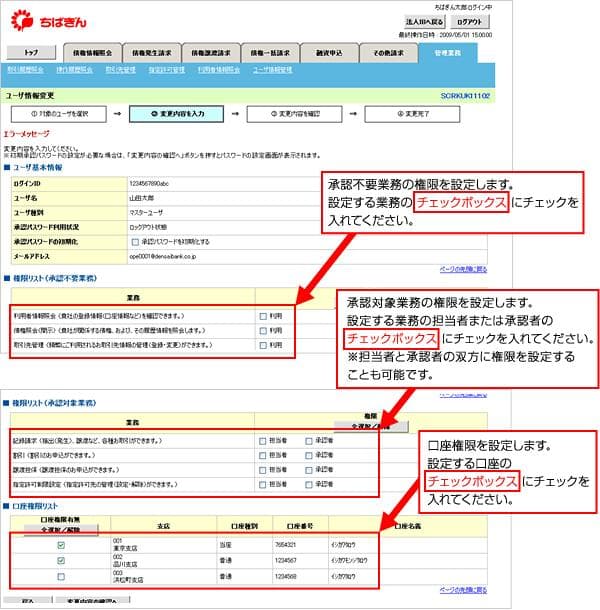
Task: Check 担当者 for 記録請求 business
Action: (x=262, y=439)
